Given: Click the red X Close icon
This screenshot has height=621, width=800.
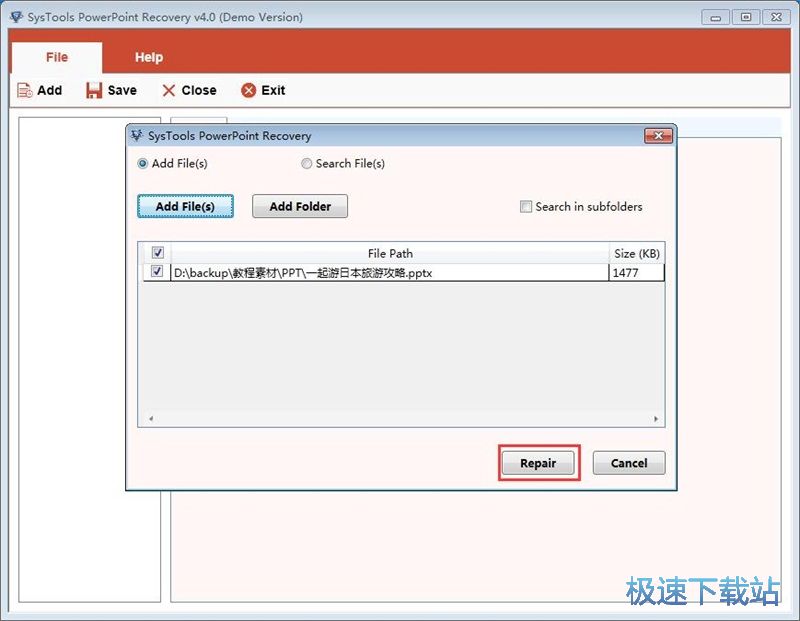Looking at the screenshot, I should (x=168, y=90).
